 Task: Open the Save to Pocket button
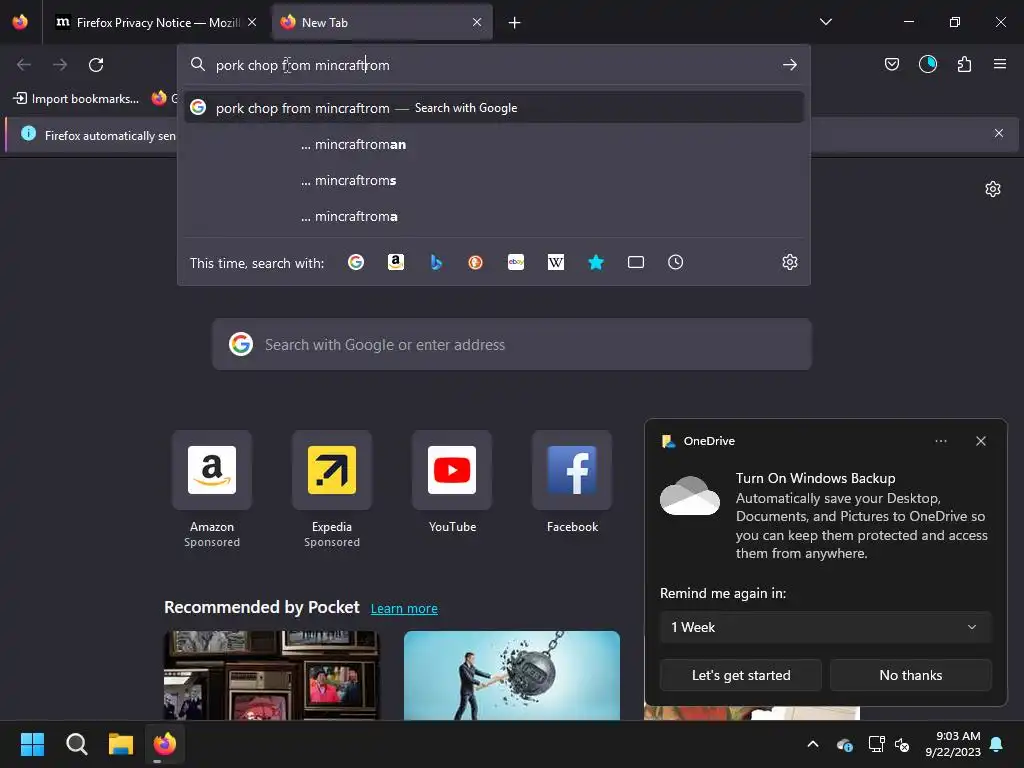pos(891,64)
